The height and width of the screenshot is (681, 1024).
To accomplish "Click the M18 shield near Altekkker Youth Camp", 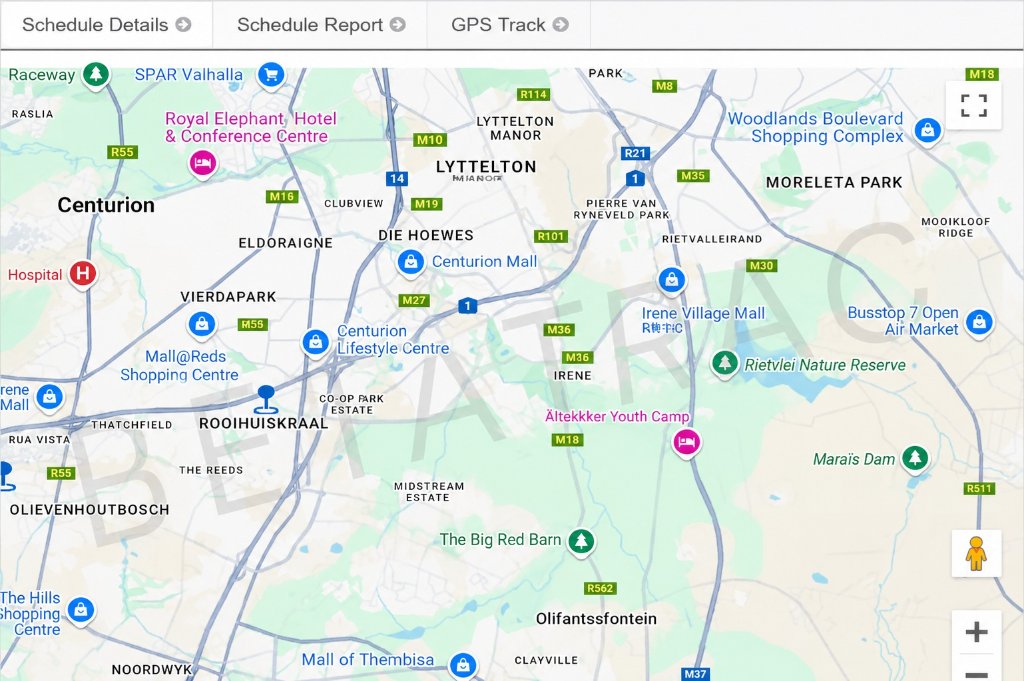I will click(568, 439).
